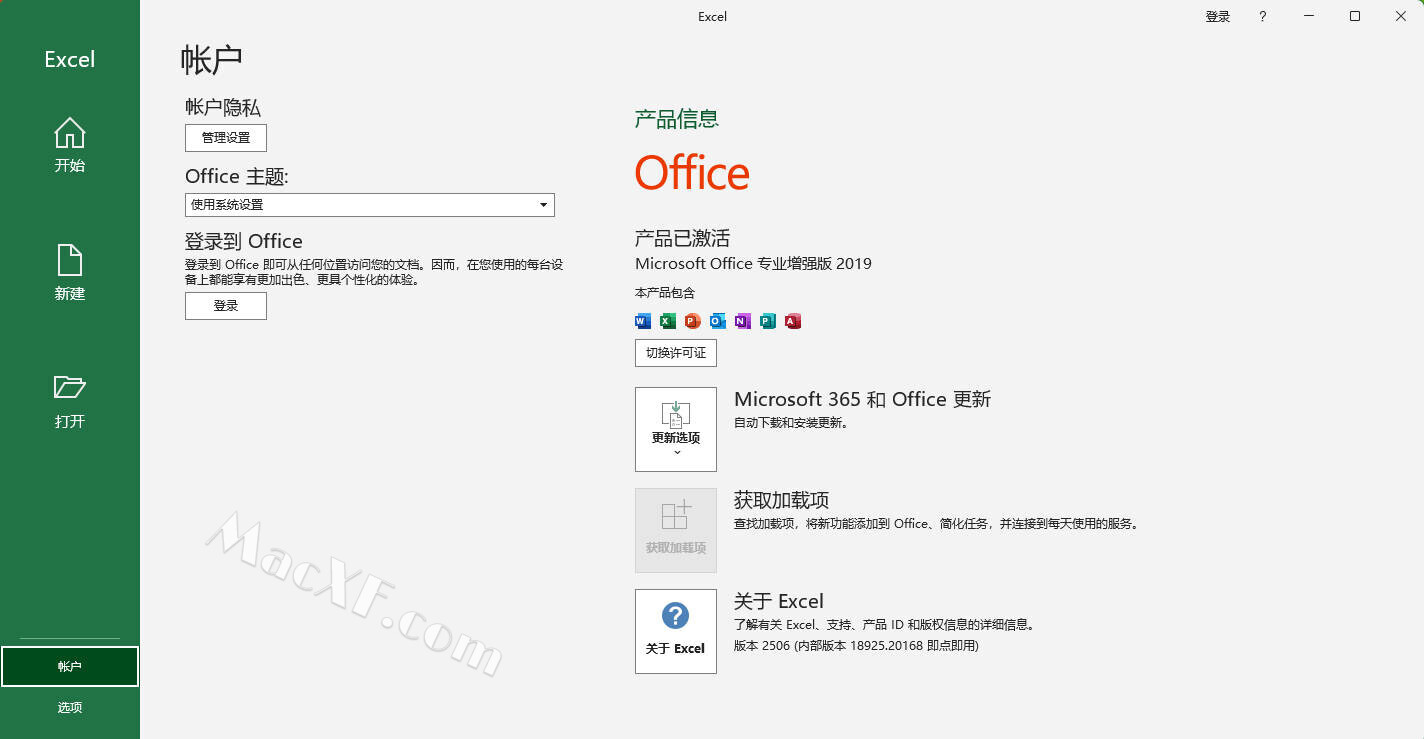
Task: Open the 新建 new document icon
Action: [x=70, y=260]
